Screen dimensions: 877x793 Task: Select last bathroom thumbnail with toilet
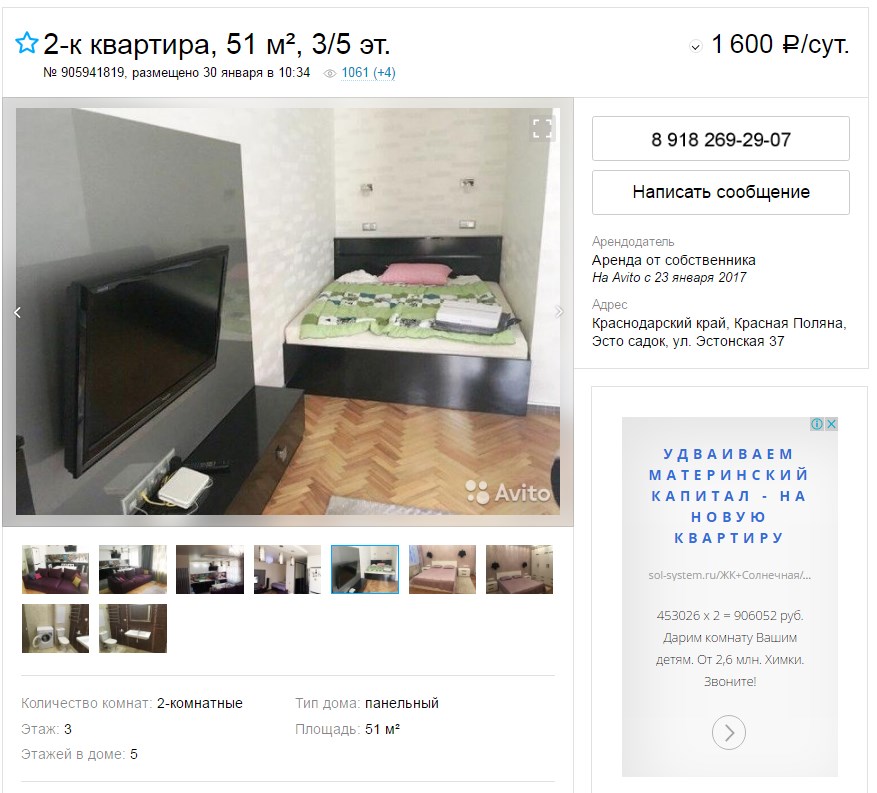133,628
